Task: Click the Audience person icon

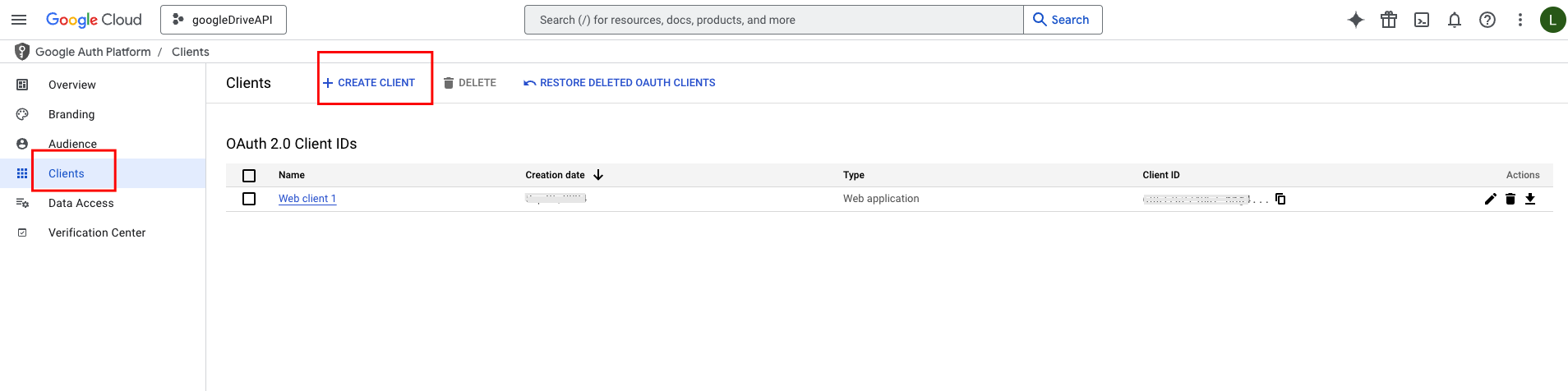Action: pos(22,144)
